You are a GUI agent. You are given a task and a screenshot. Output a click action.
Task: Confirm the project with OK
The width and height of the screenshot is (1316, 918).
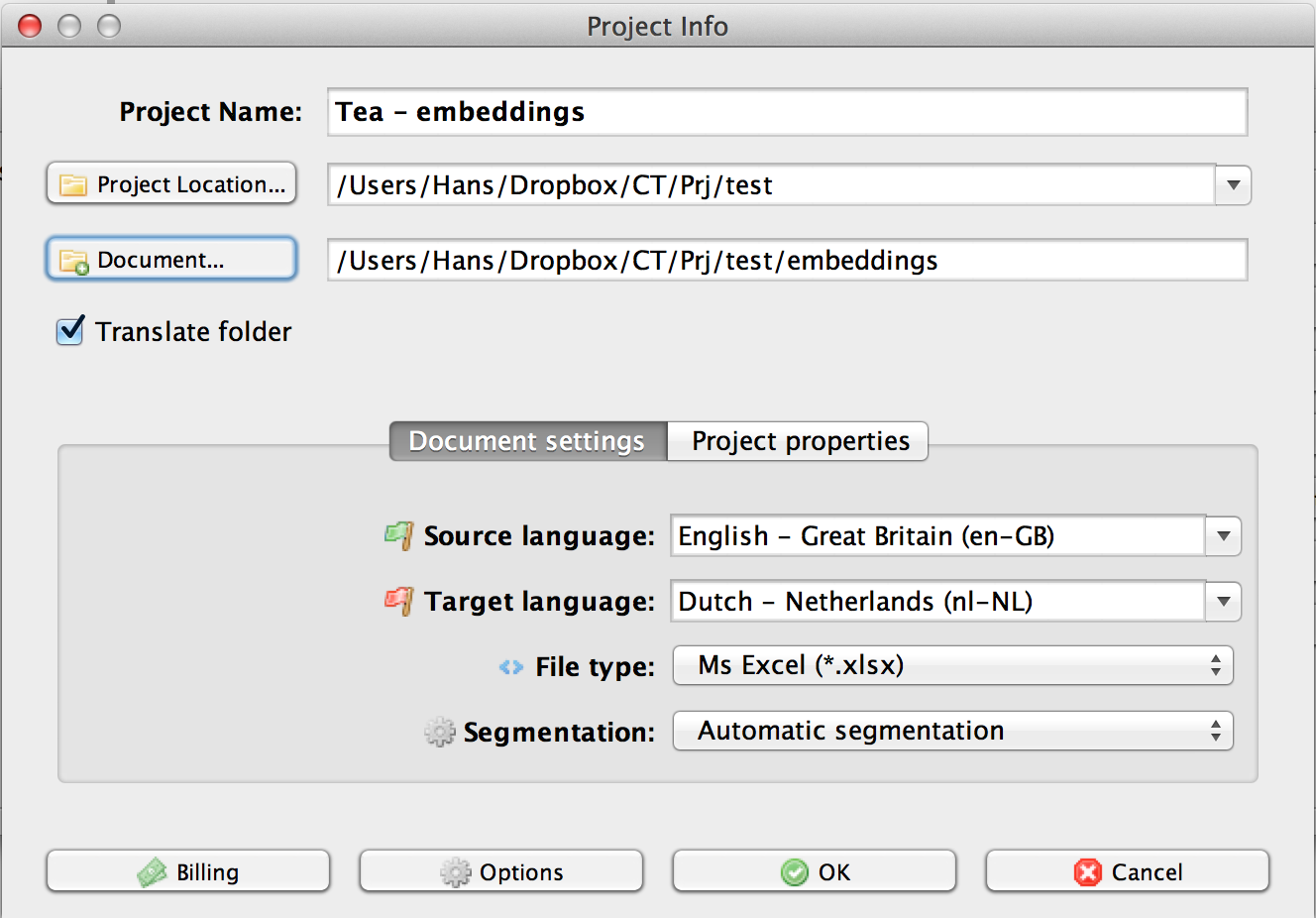[x=815, y=871]
